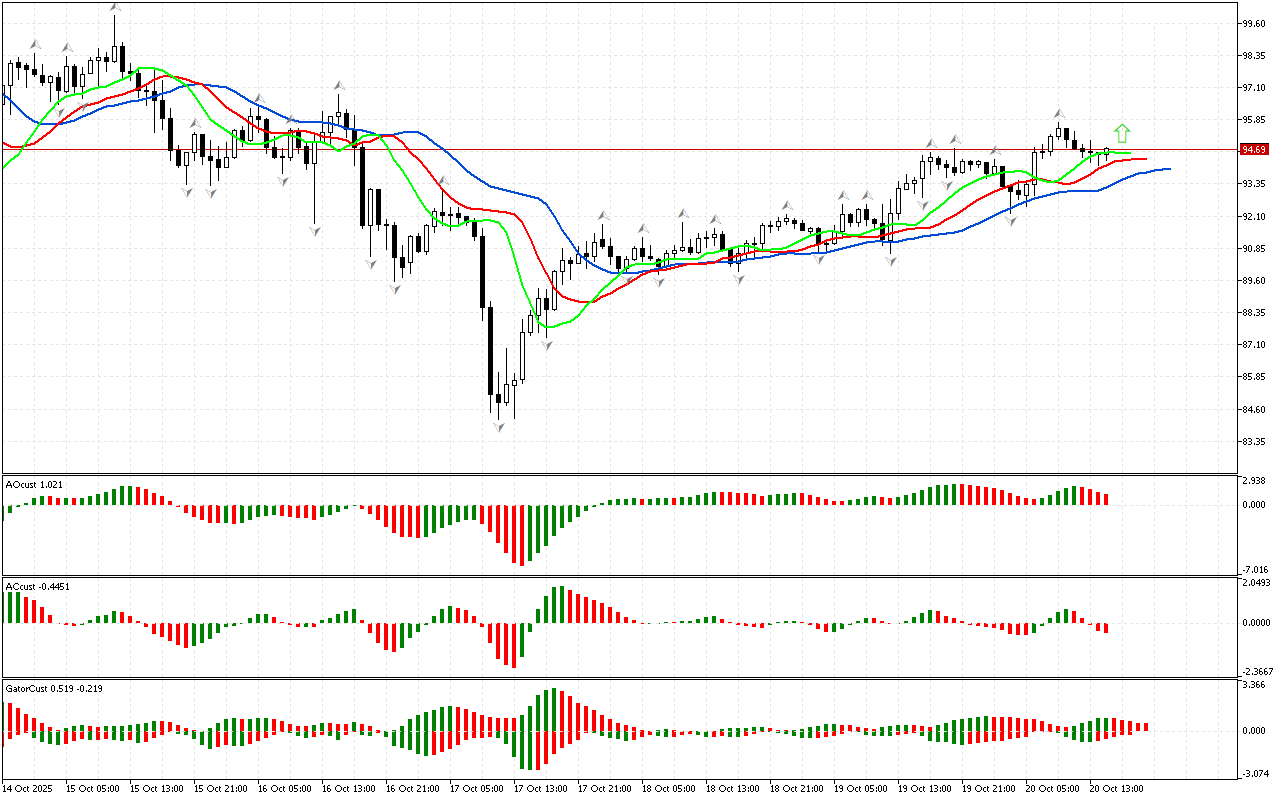Click the 20 Oct 13:00 time label
The height and width of the screenshot is (800, 1280).
[1116, 788]
